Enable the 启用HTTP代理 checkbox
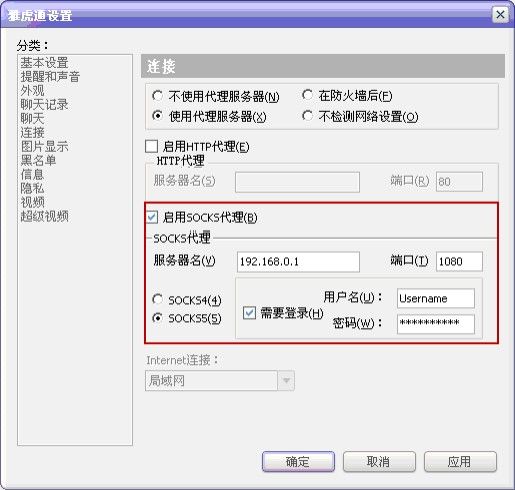515x490 pixels. pos(152,146)
